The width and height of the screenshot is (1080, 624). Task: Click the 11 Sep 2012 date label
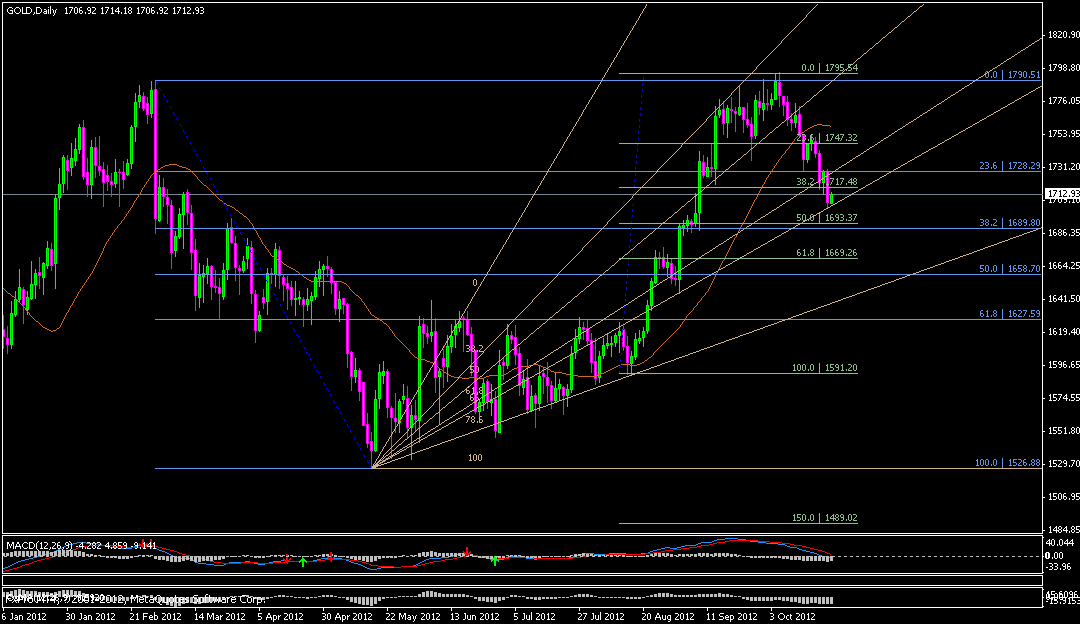tap(732, 617)
